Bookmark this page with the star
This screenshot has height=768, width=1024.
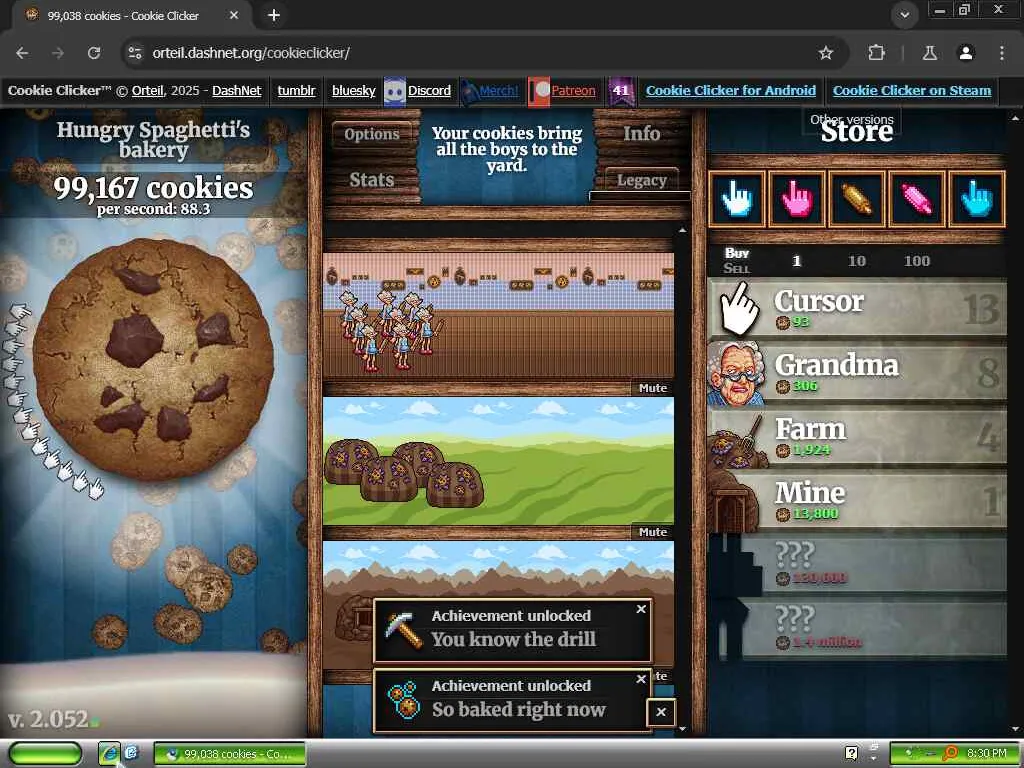click(826, 53)
